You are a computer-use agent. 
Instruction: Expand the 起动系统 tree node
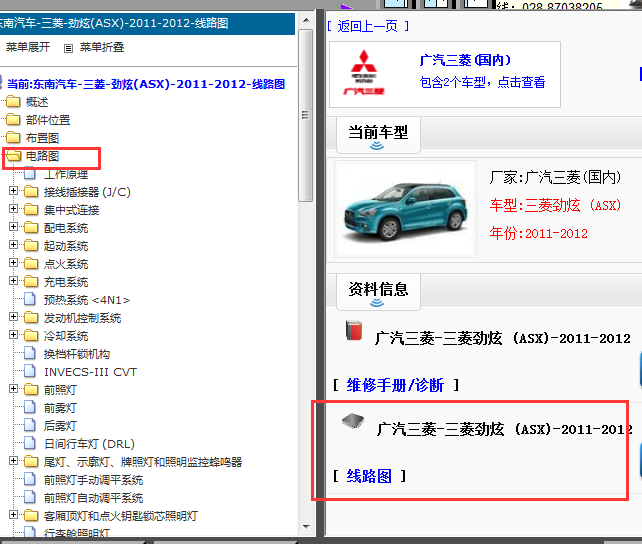[x=14, y=245]
